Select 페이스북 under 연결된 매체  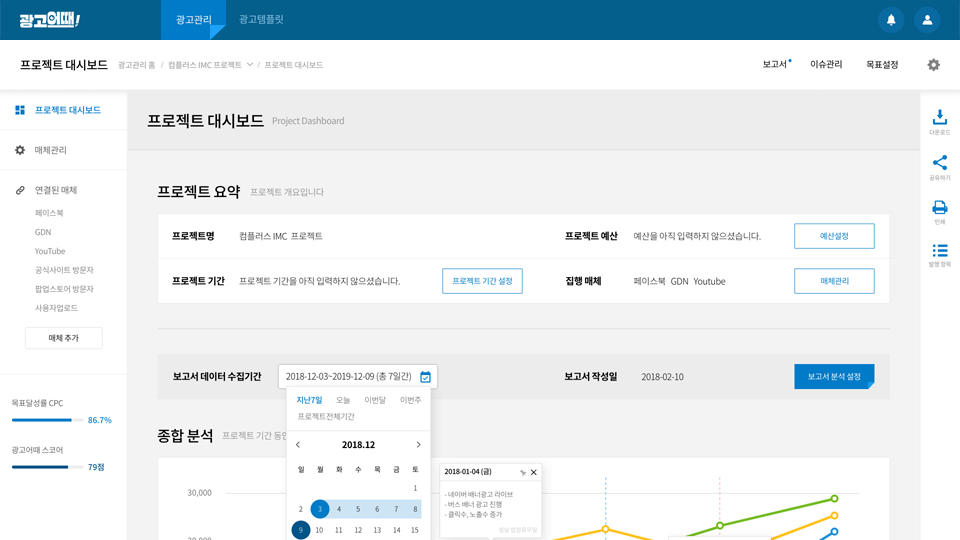[x=49, y=213]
